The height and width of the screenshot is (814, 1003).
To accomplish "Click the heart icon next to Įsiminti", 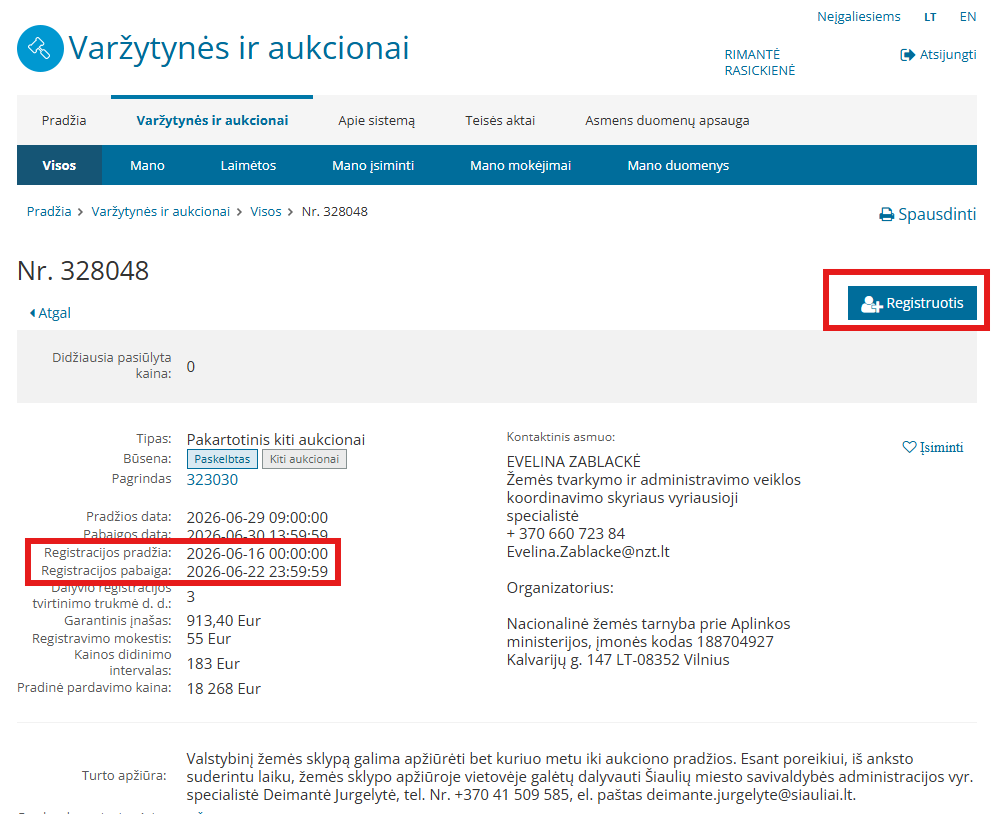I will [x=909, y=447].
